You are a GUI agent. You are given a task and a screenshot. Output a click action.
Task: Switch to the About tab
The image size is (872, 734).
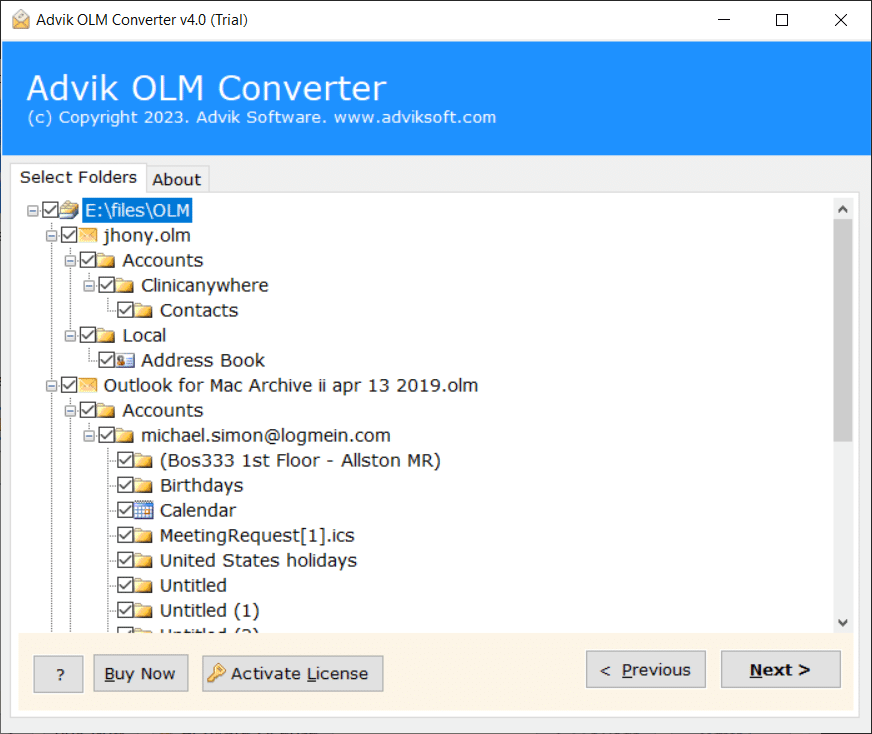[x=177, y=179]
